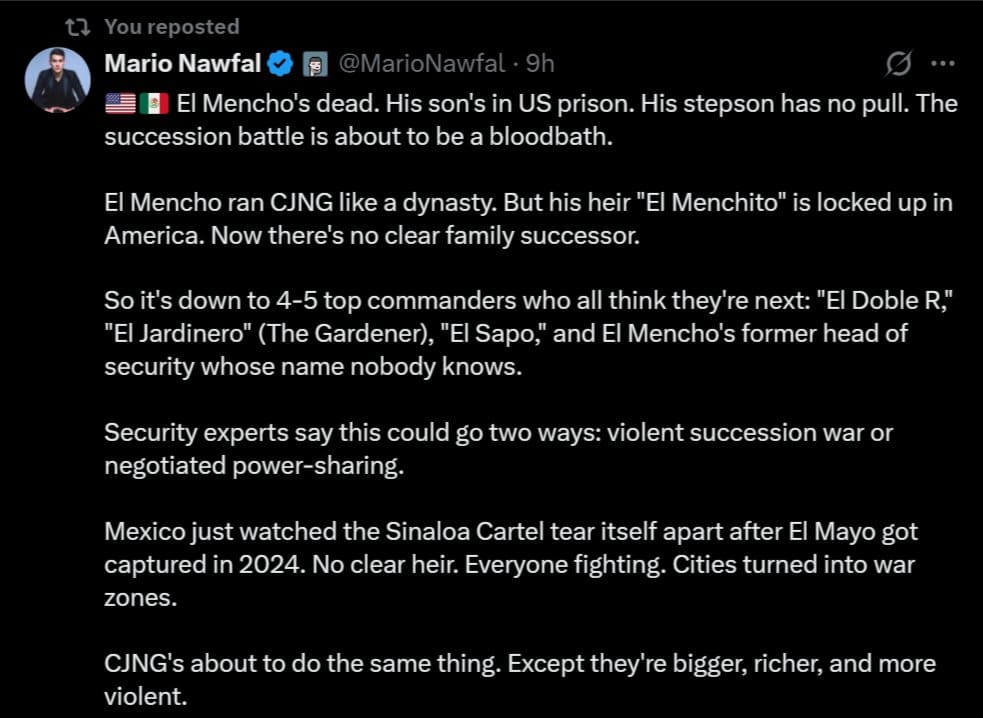Click the square affiliate badge beside the checkmark
Screen dimensions: 983x718
point(312,62)
